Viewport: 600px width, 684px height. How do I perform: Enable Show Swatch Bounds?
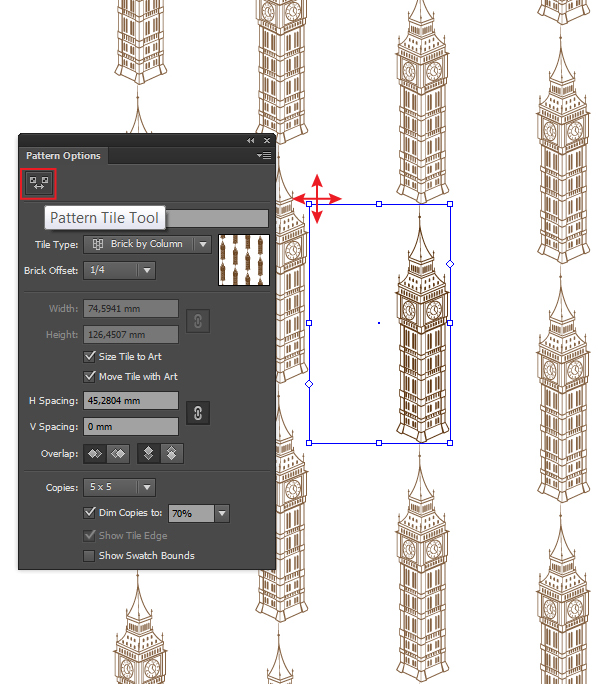(89, 556)
